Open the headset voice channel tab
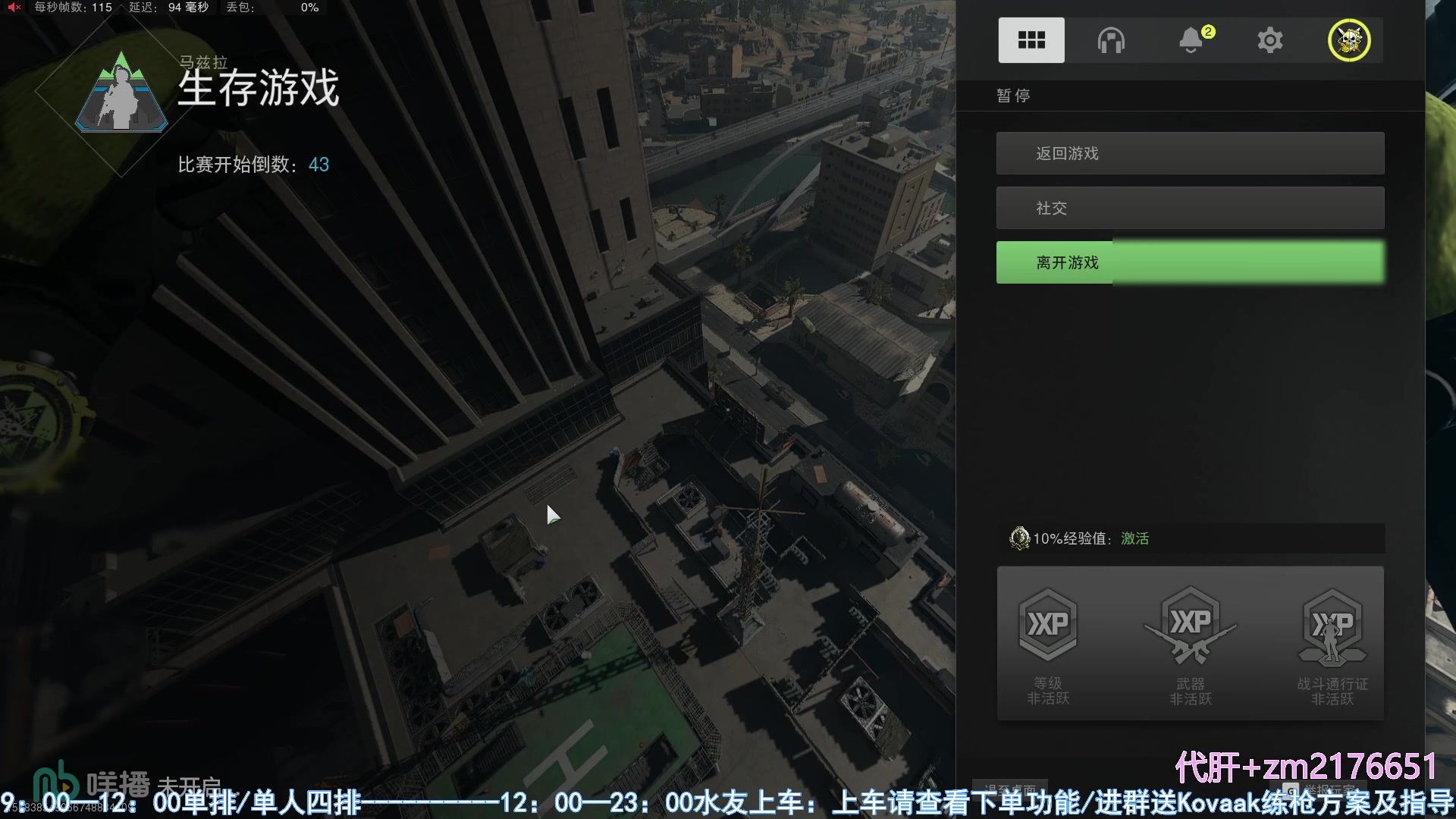 (x=1111, y=40)
